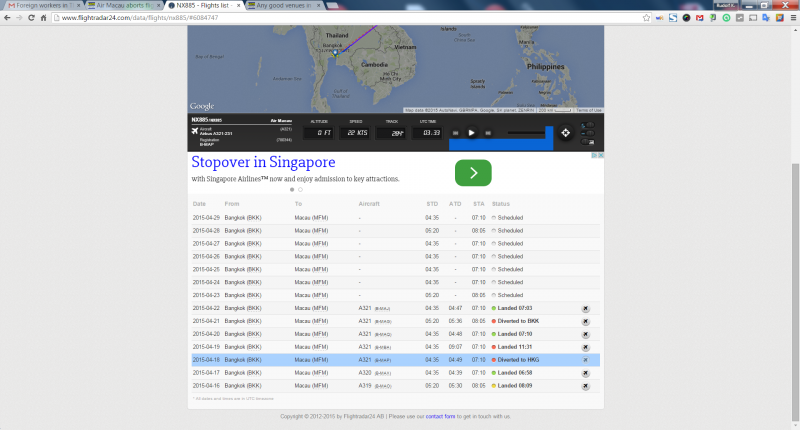Image resolution: width=800 pixels, height=430 pixels.
Task: Click the Aircraft column header
Action: [369, 204]
